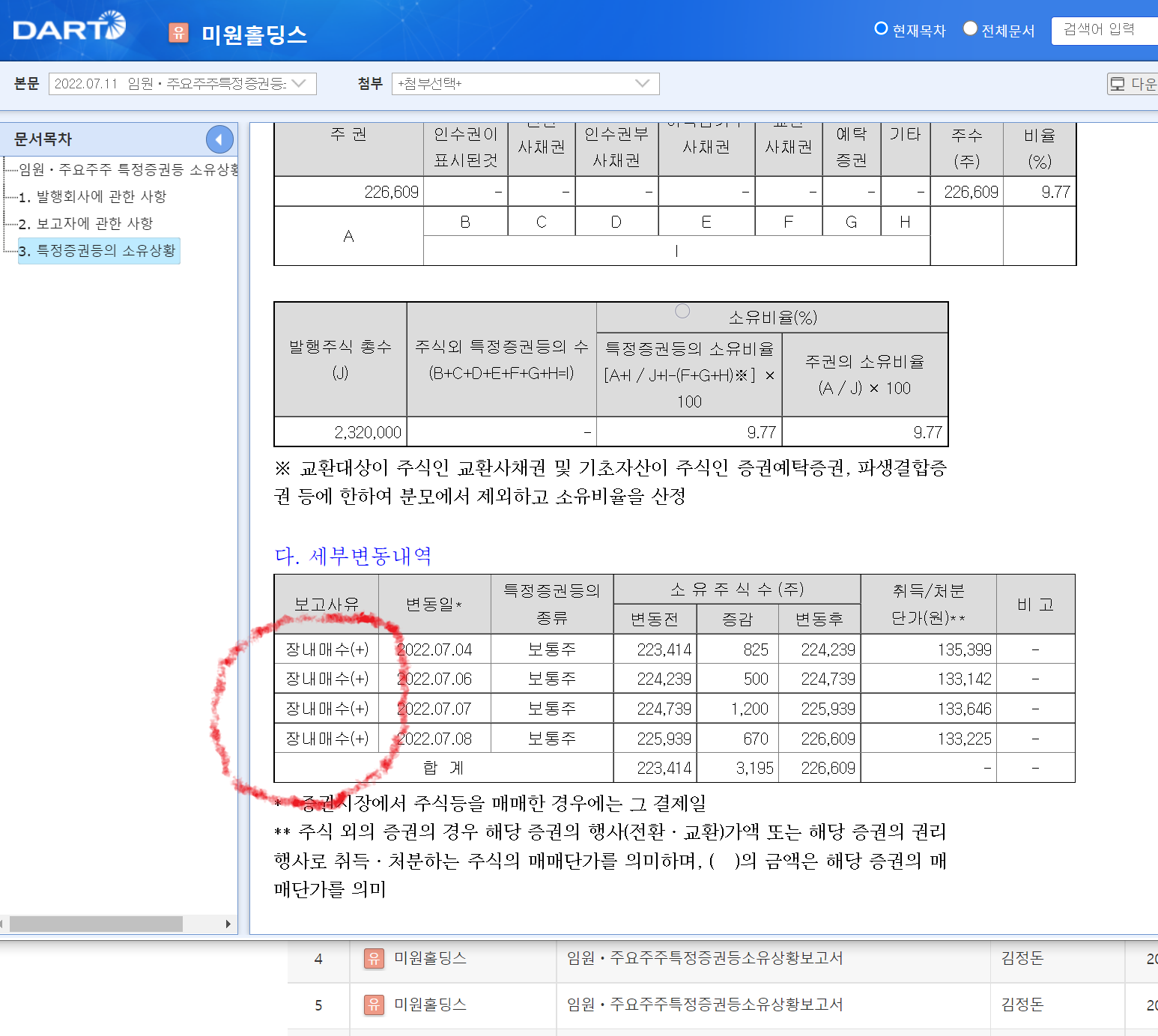Click 김정돈 in list row 5
The height and width of the screenshot is (1036, 1158).
pyautogui.click(x=1022, y=1005)
